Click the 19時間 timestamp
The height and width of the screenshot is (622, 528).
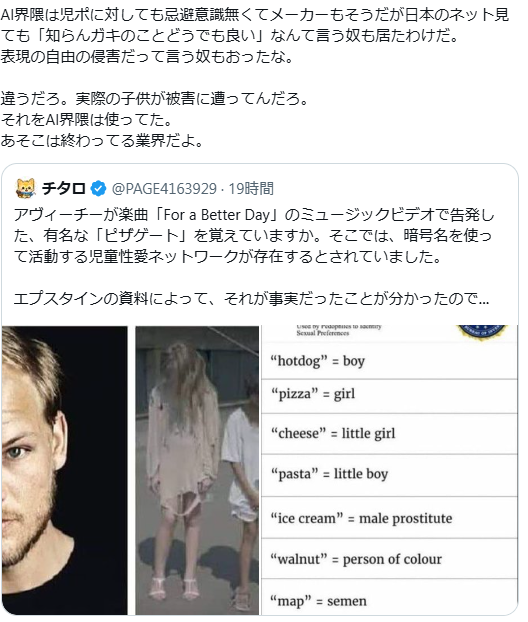point(251,189)
